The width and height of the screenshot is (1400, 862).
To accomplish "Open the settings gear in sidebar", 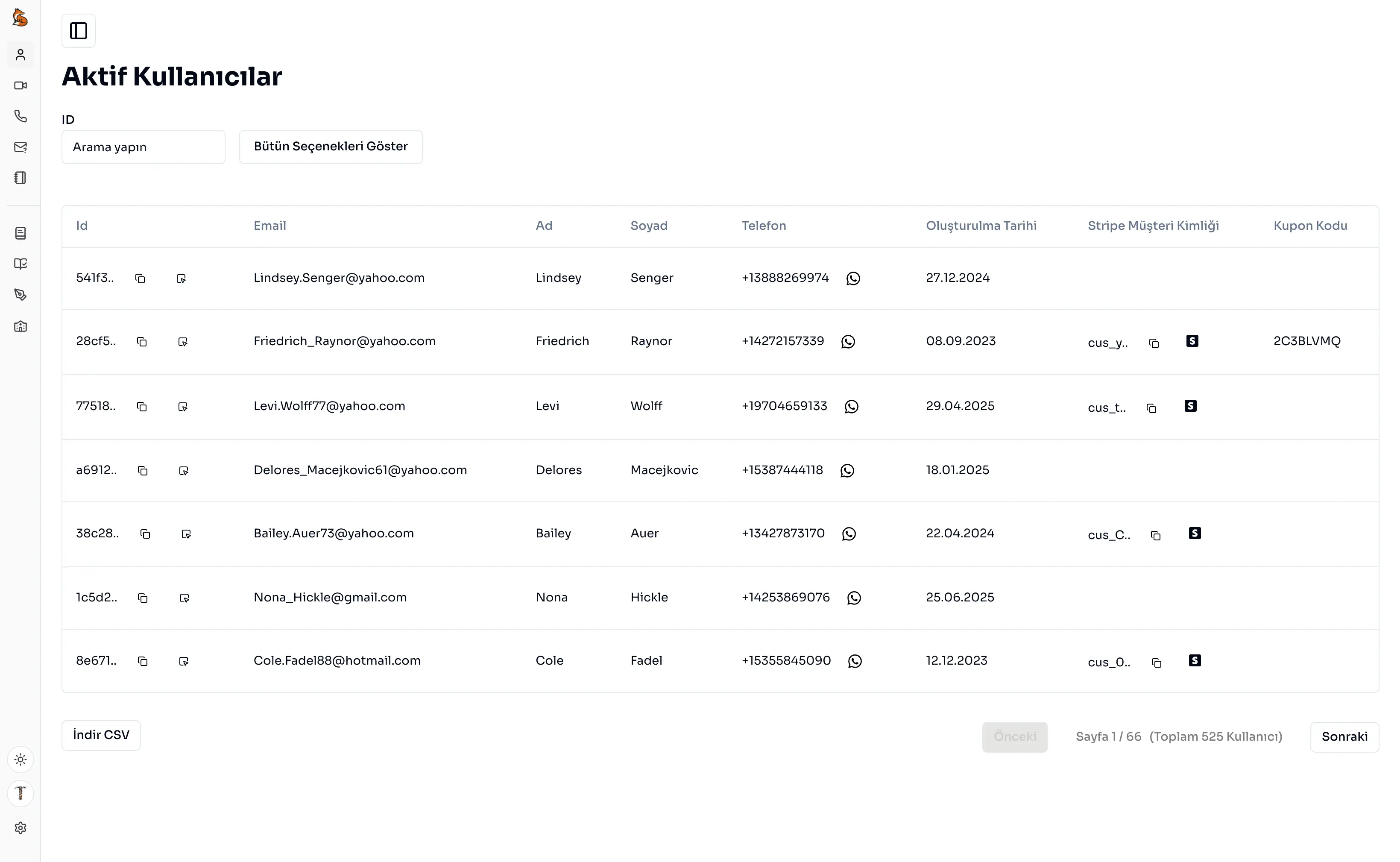I will 21,828.
